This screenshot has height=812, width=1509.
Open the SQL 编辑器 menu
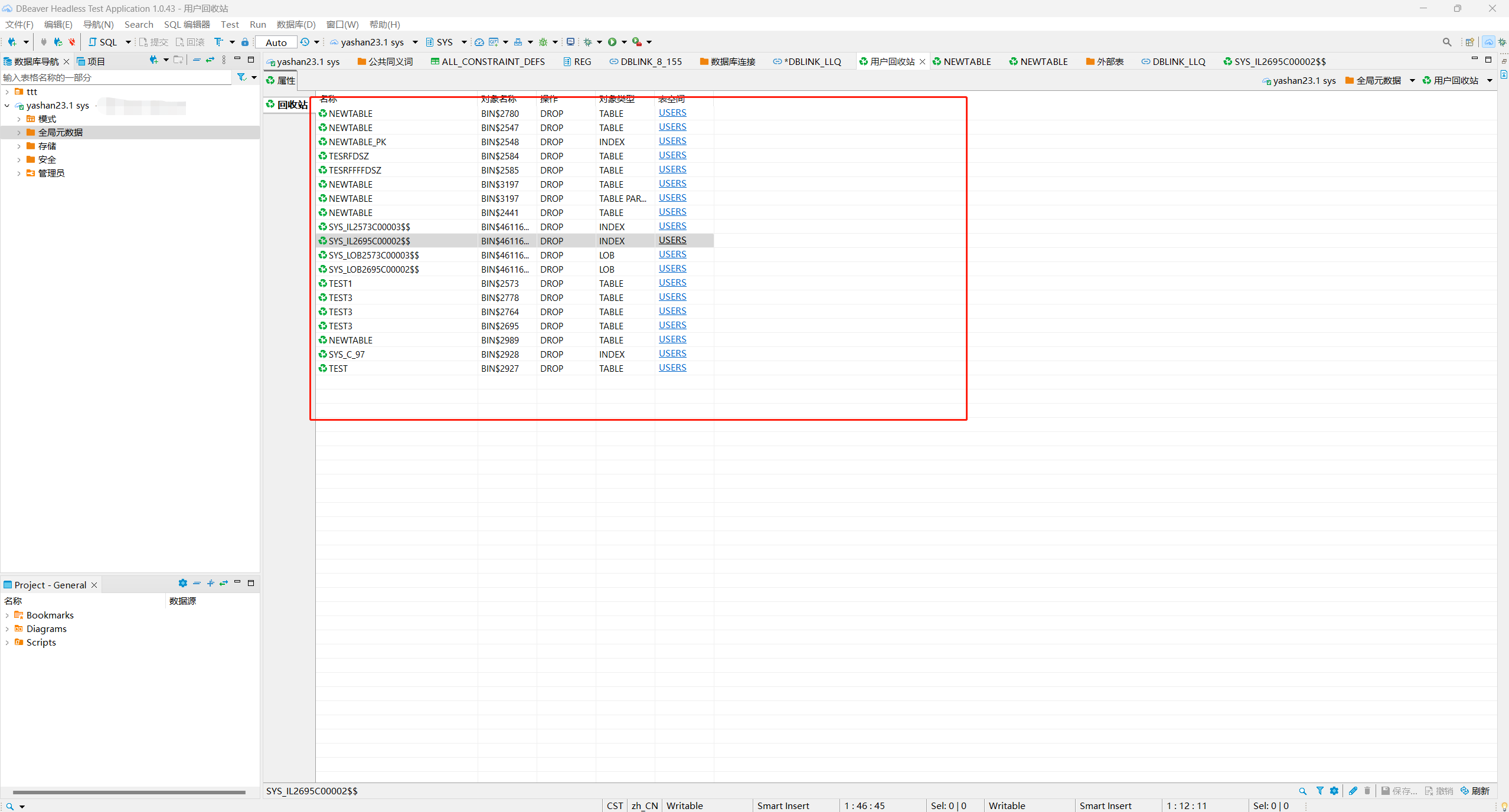pyautogui.click(x=187, y=24)
